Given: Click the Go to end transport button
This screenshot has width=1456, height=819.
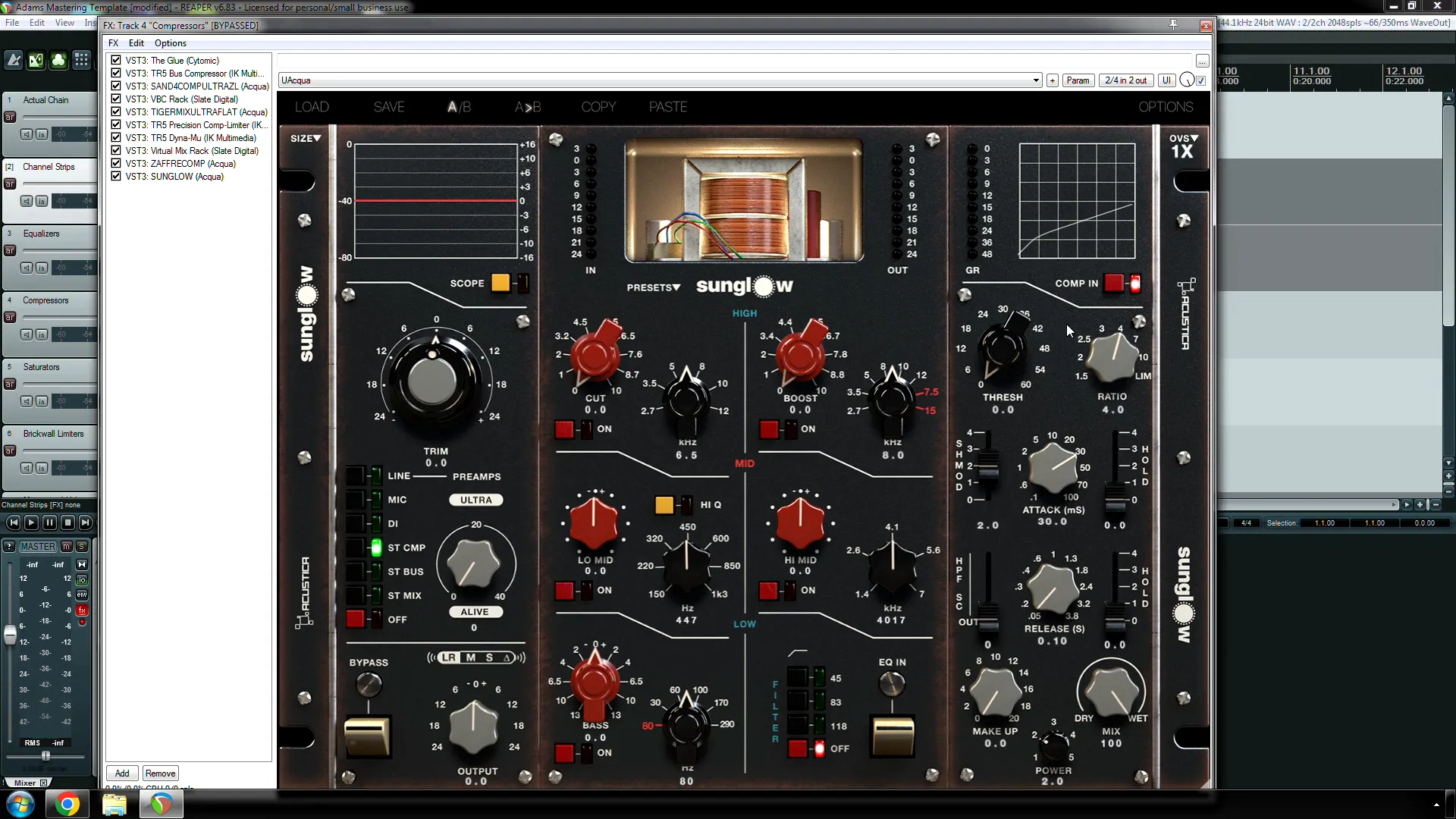Looking at the screenshot, I should 86,522.
